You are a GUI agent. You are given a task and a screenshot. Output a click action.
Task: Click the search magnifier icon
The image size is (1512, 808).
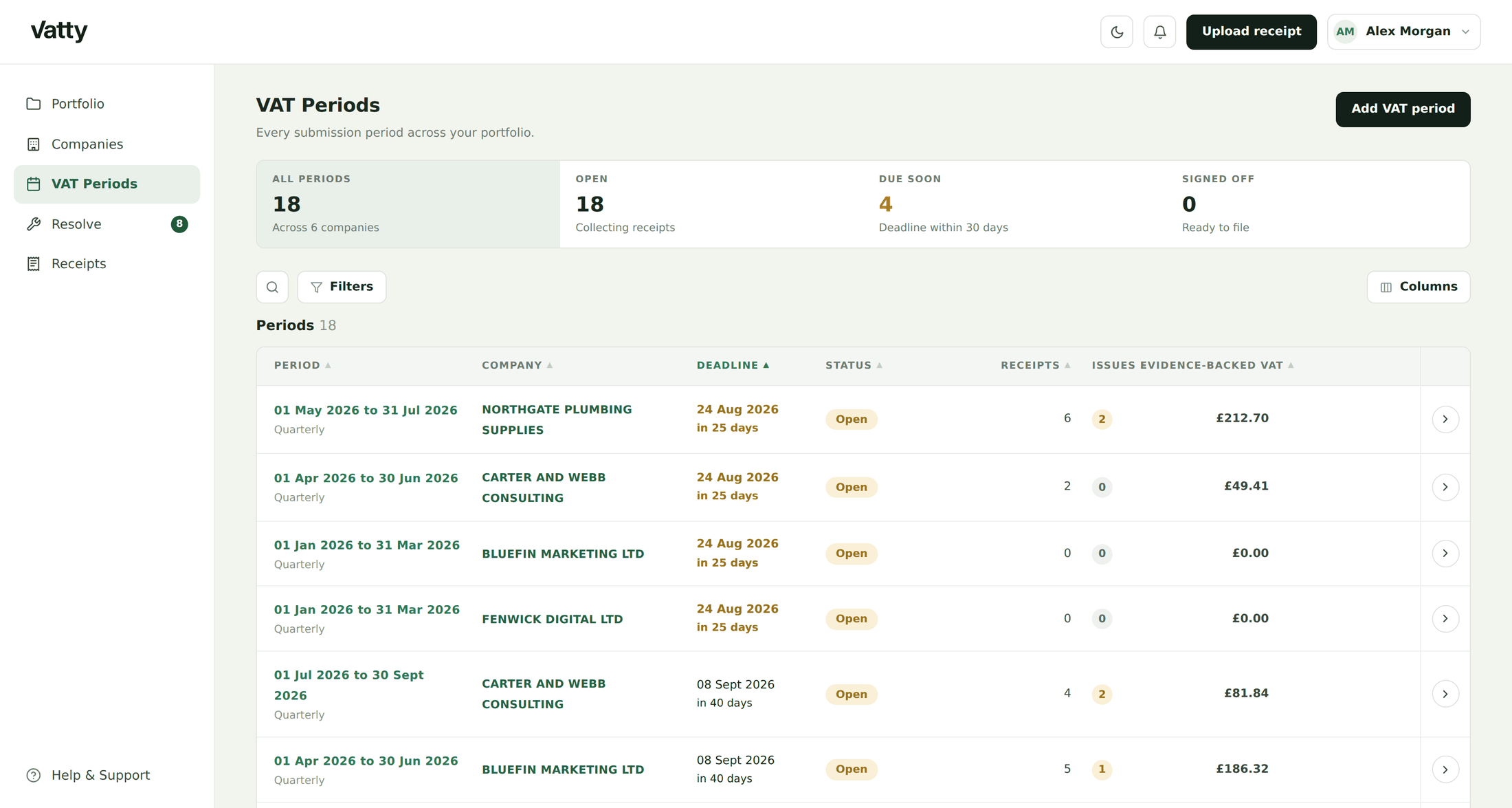coord(272,287)
